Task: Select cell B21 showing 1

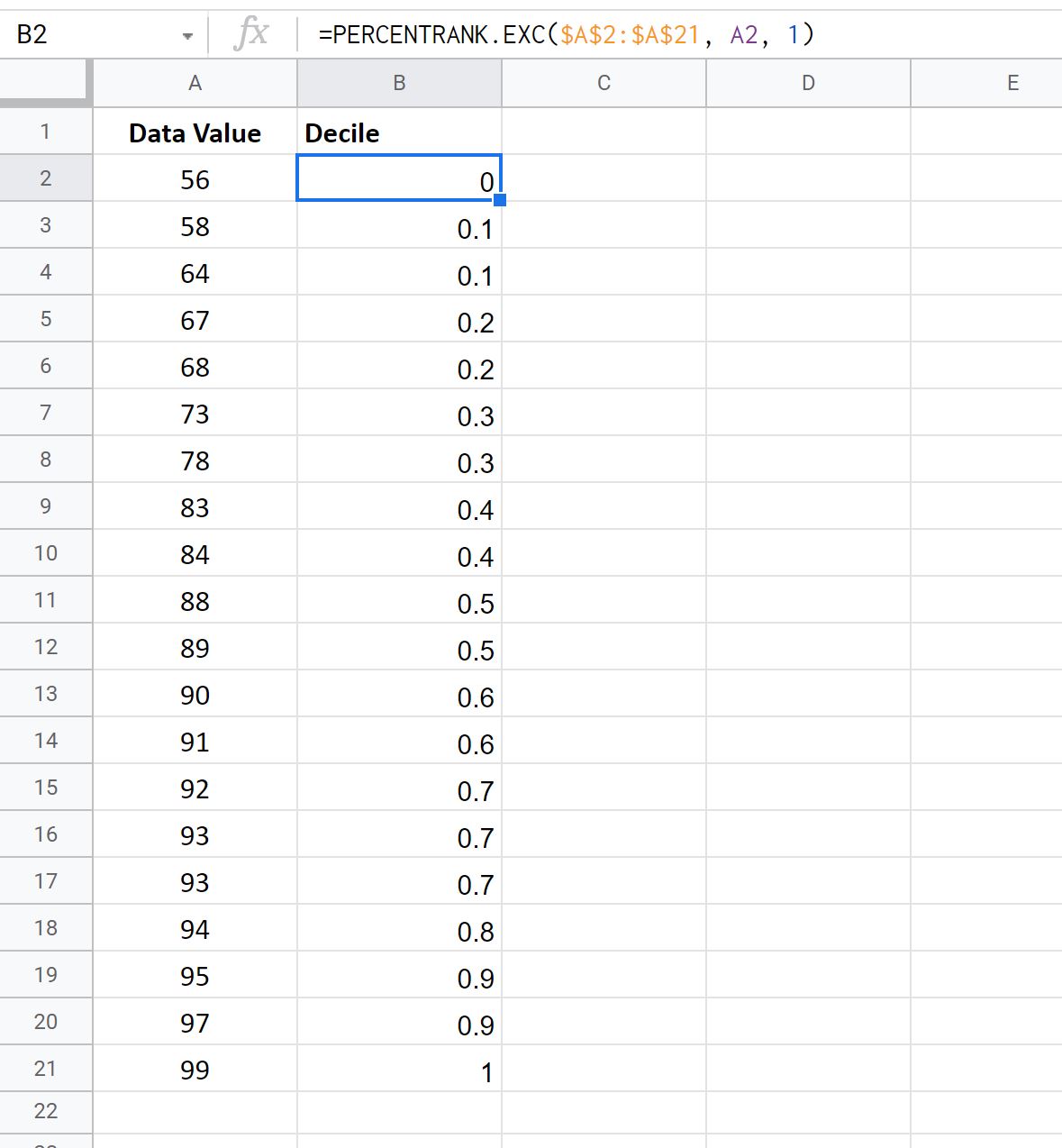Action: click(x=399, y=1070)
